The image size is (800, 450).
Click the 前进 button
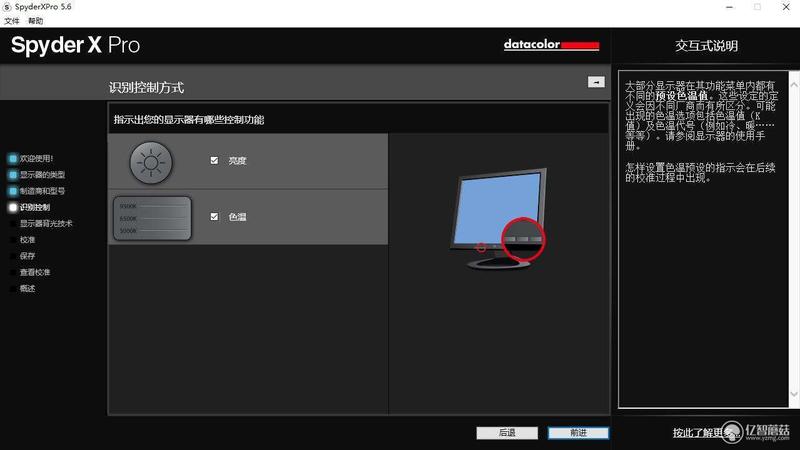pyautogui.click(x=578, y=433)
